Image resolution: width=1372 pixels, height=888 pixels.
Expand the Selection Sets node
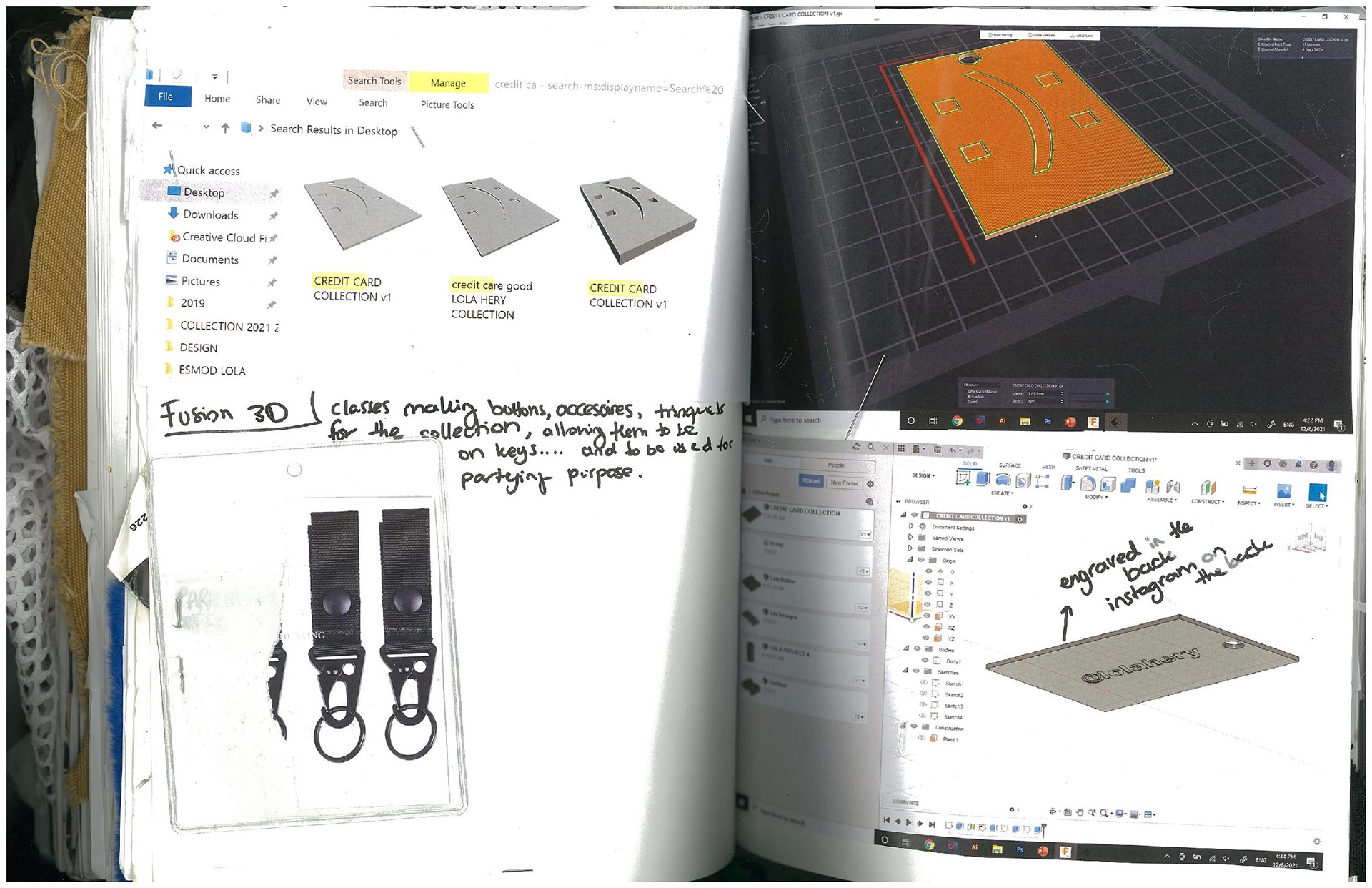[x=910, y=548]
